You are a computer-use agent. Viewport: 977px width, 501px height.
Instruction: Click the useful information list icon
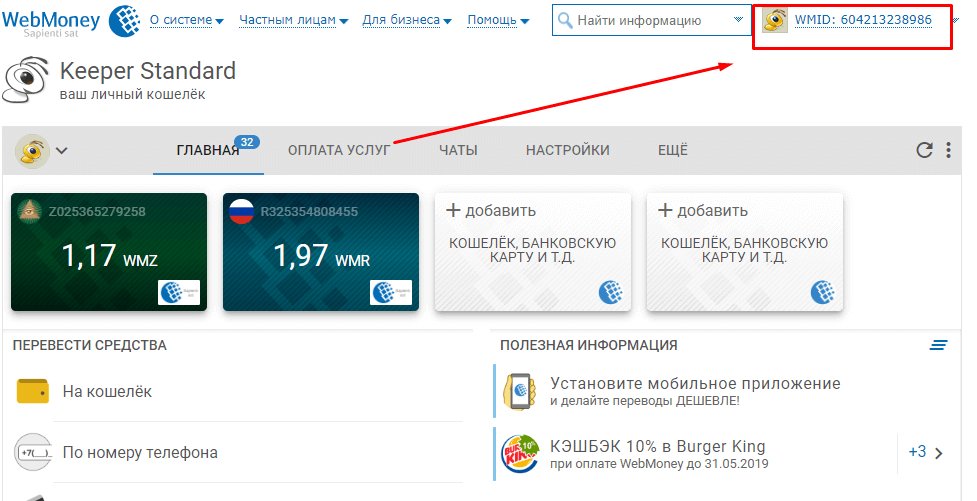click(x=938, y=345)
